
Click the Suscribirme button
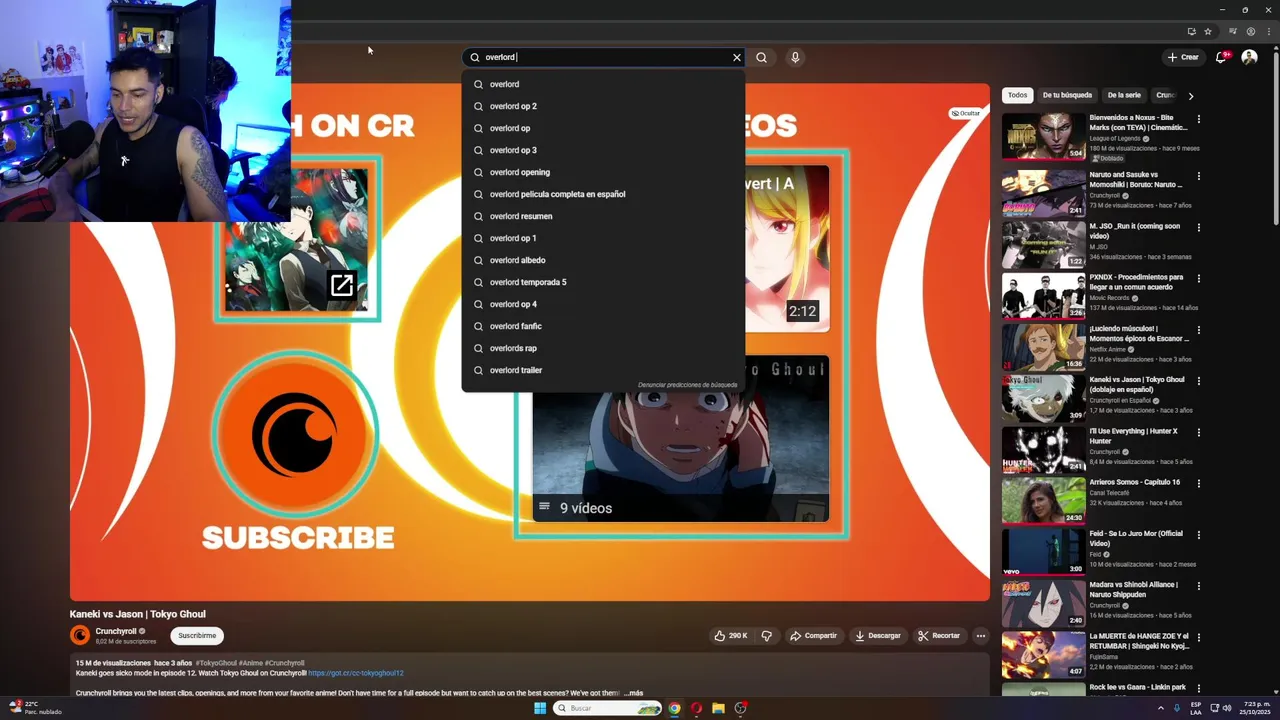click(x=197, y=636)
